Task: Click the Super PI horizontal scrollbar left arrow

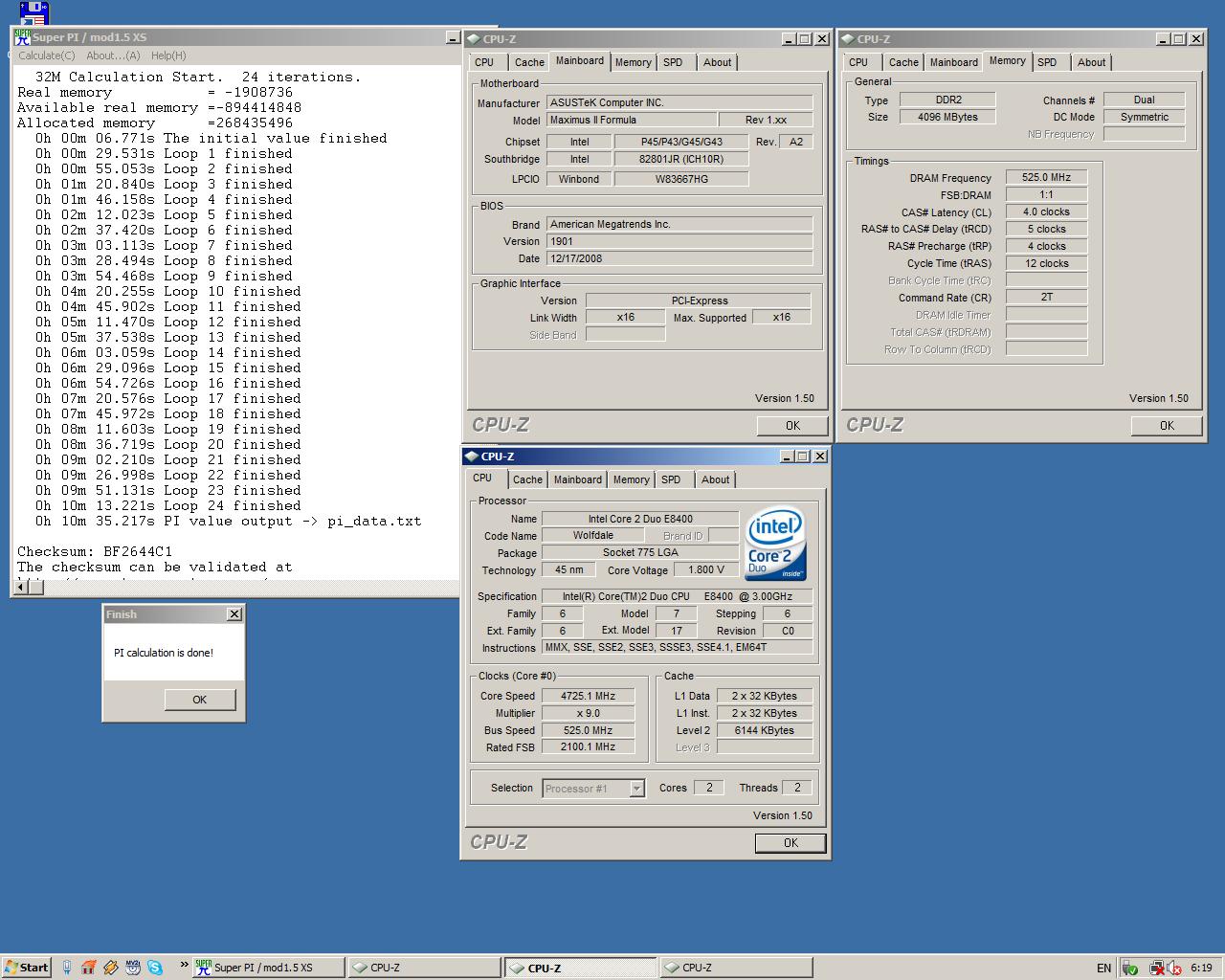Action: 22,587
